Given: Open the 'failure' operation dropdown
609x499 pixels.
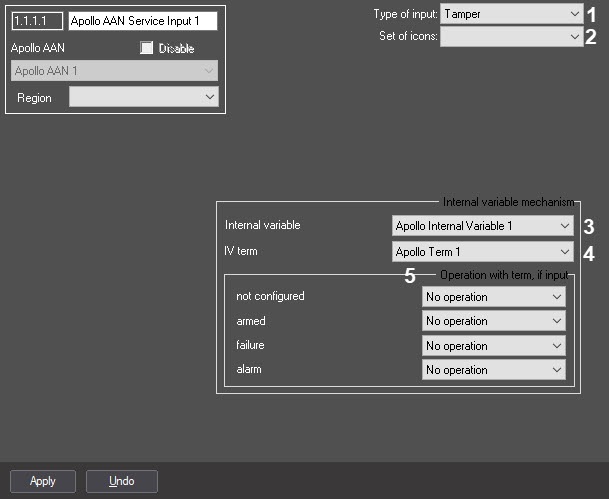Looking at the screenshot, I should (493, 346).
